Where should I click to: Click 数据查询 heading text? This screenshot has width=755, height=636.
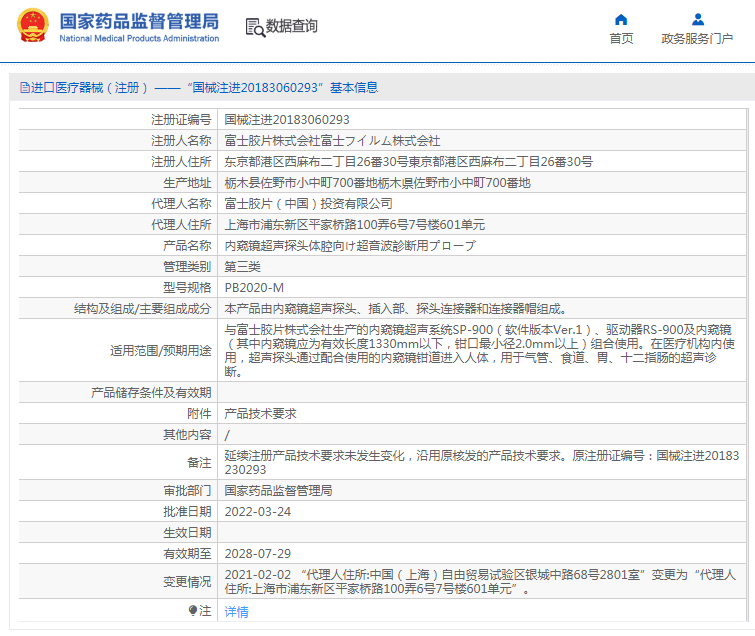(x=292, y=26)
